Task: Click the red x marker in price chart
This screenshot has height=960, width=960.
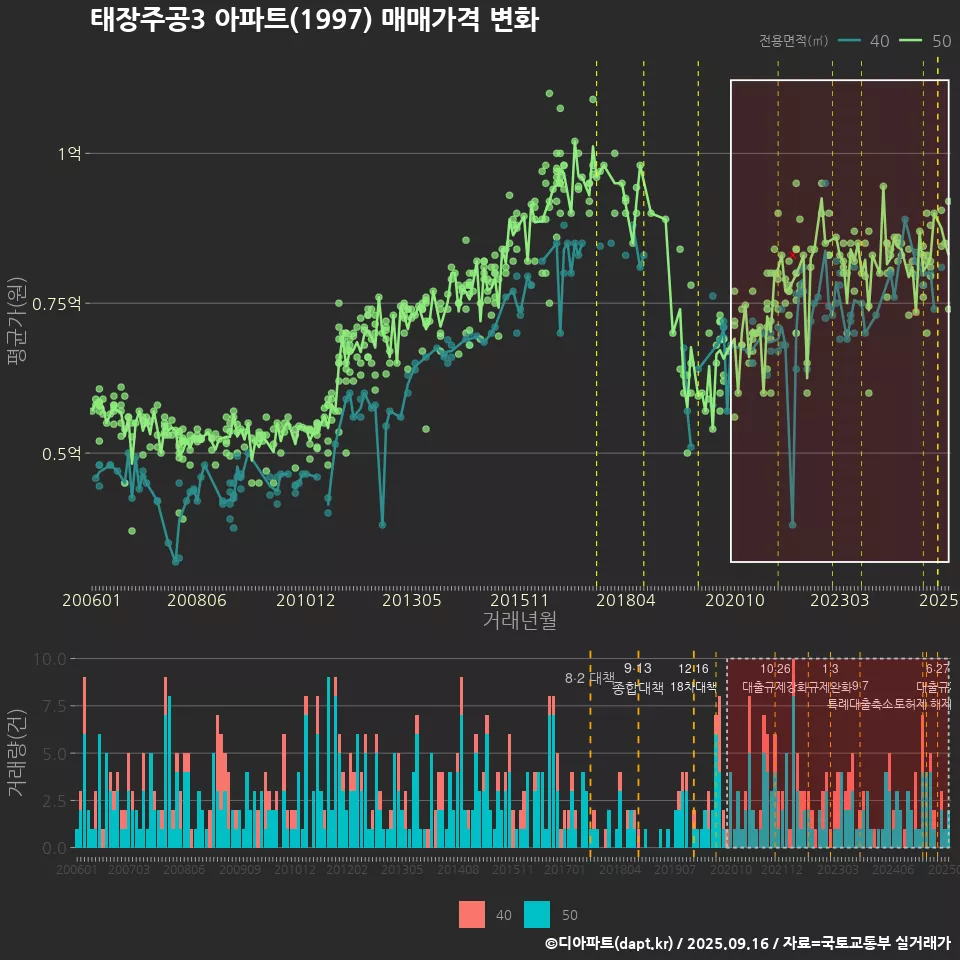Action: (792, 254)
